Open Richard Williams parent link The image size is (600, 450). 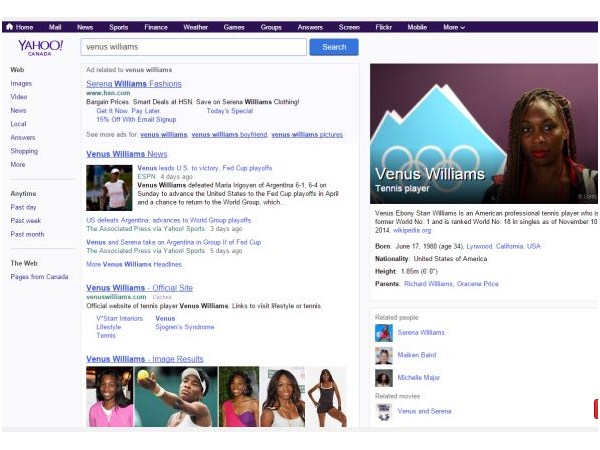pyautogui.click(x=428, y=284)
